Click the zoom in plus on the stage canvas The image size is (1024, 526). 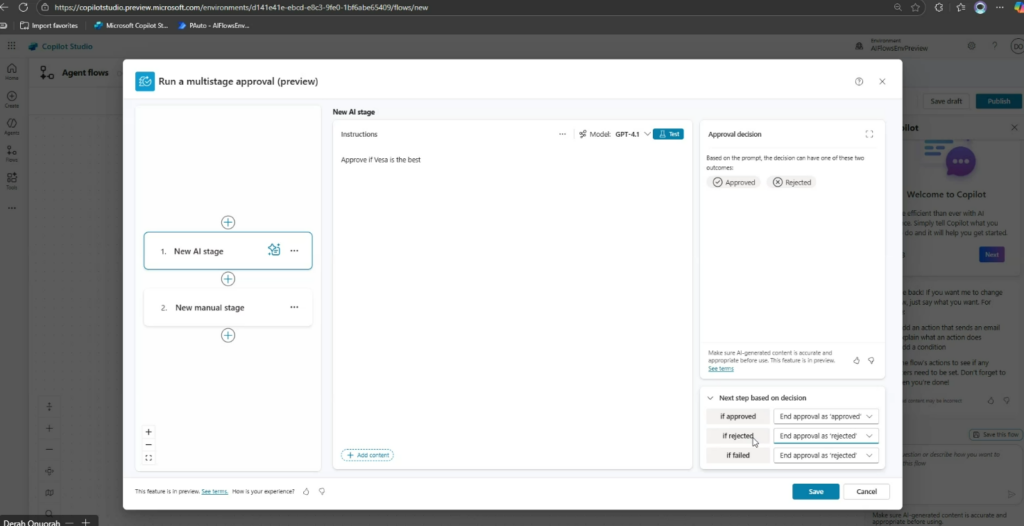coord(149,431)
